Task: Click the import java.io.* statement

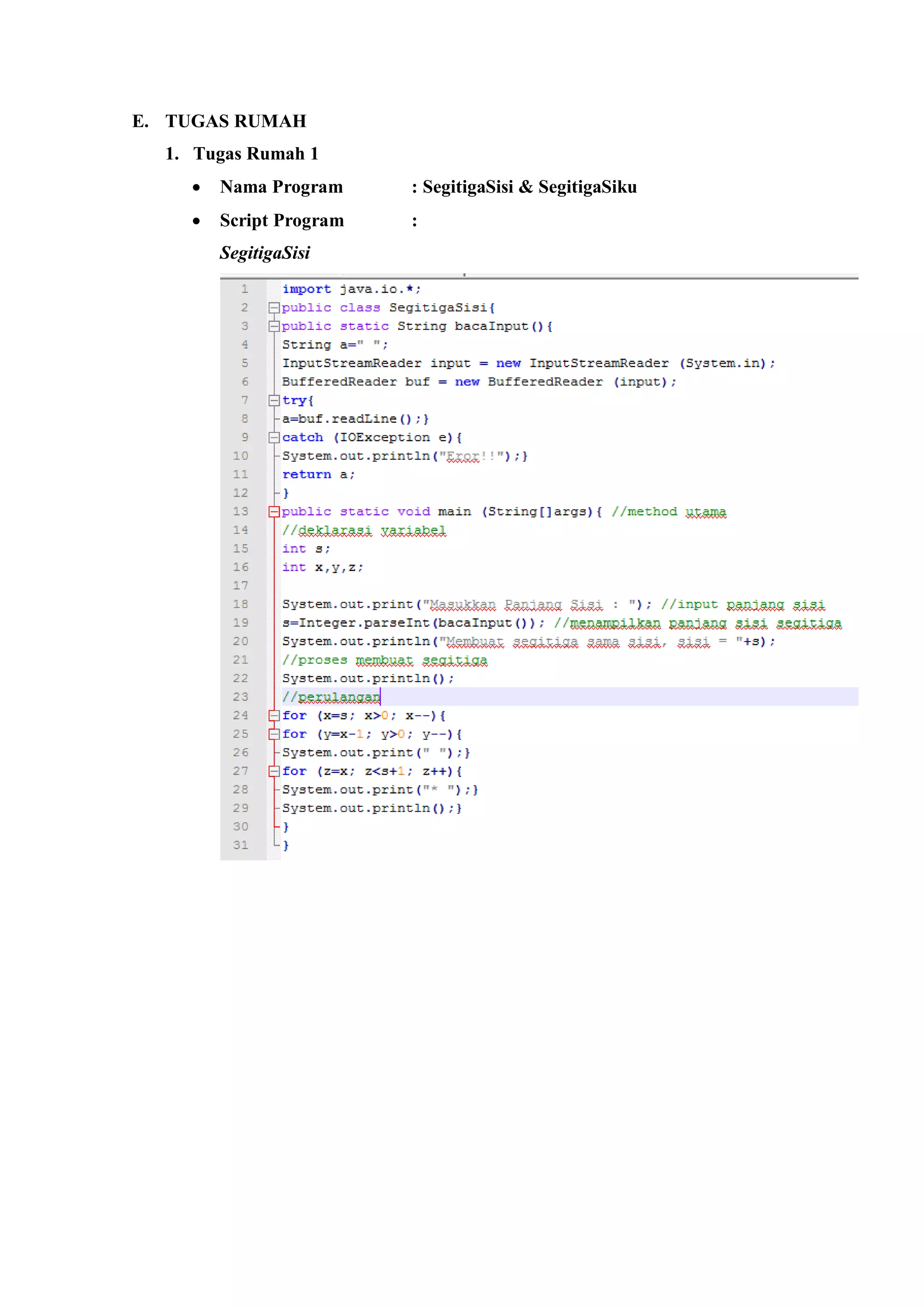Action: (x=351, y=289)
